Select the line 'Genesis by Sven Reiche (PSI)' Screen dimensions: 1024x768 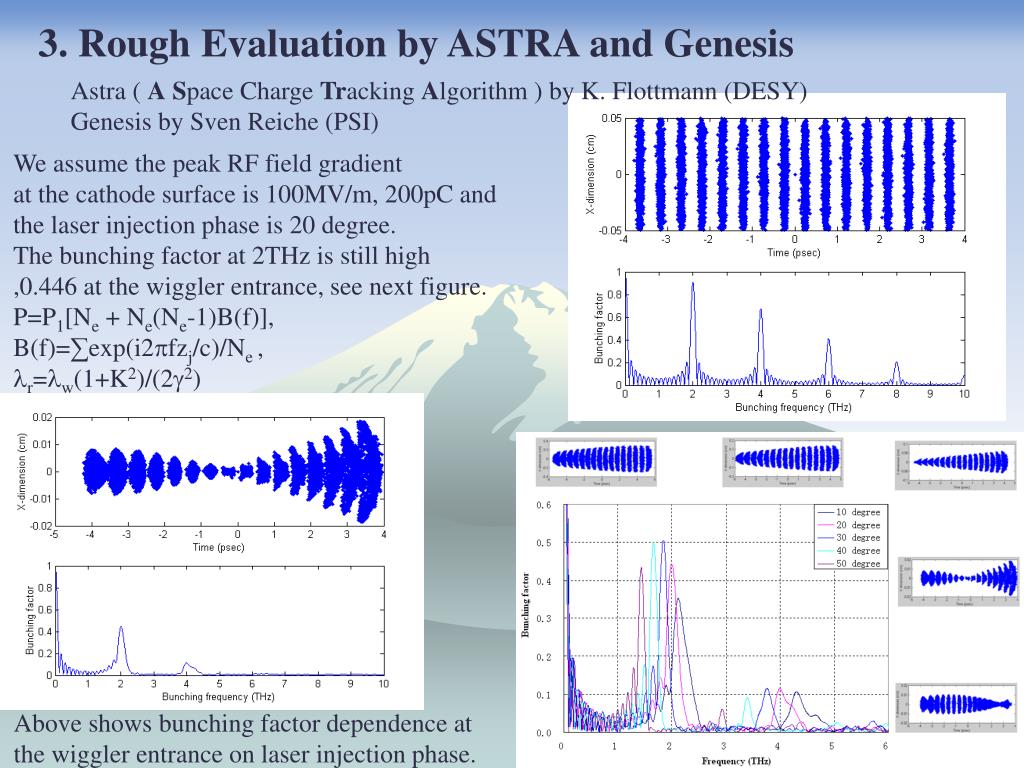[x=225, y=121]
